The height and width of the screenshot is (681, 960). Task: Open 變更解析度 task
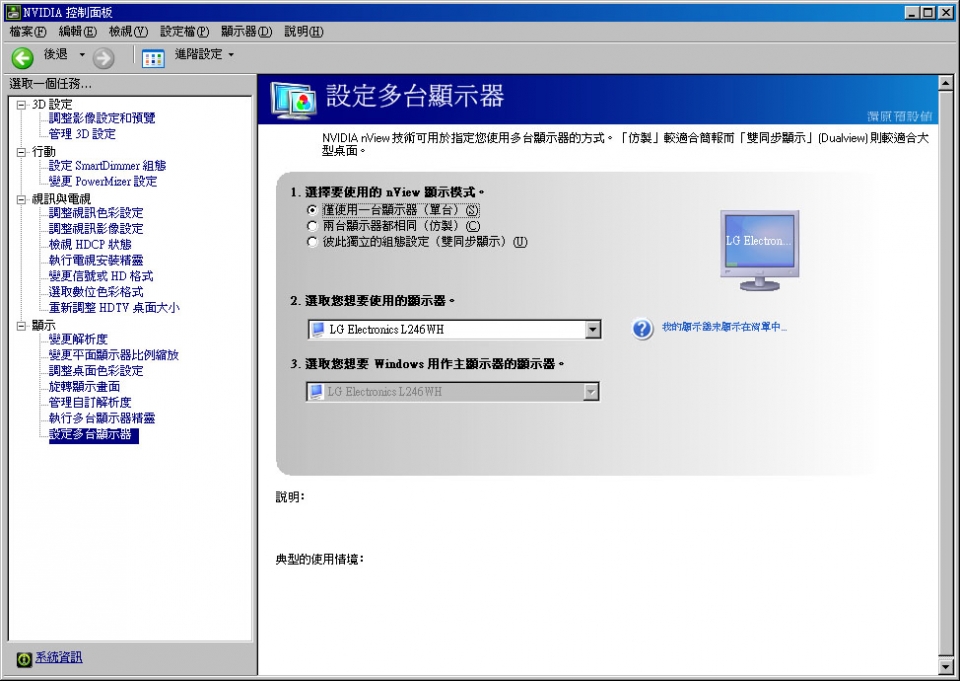tap(78, 340)
